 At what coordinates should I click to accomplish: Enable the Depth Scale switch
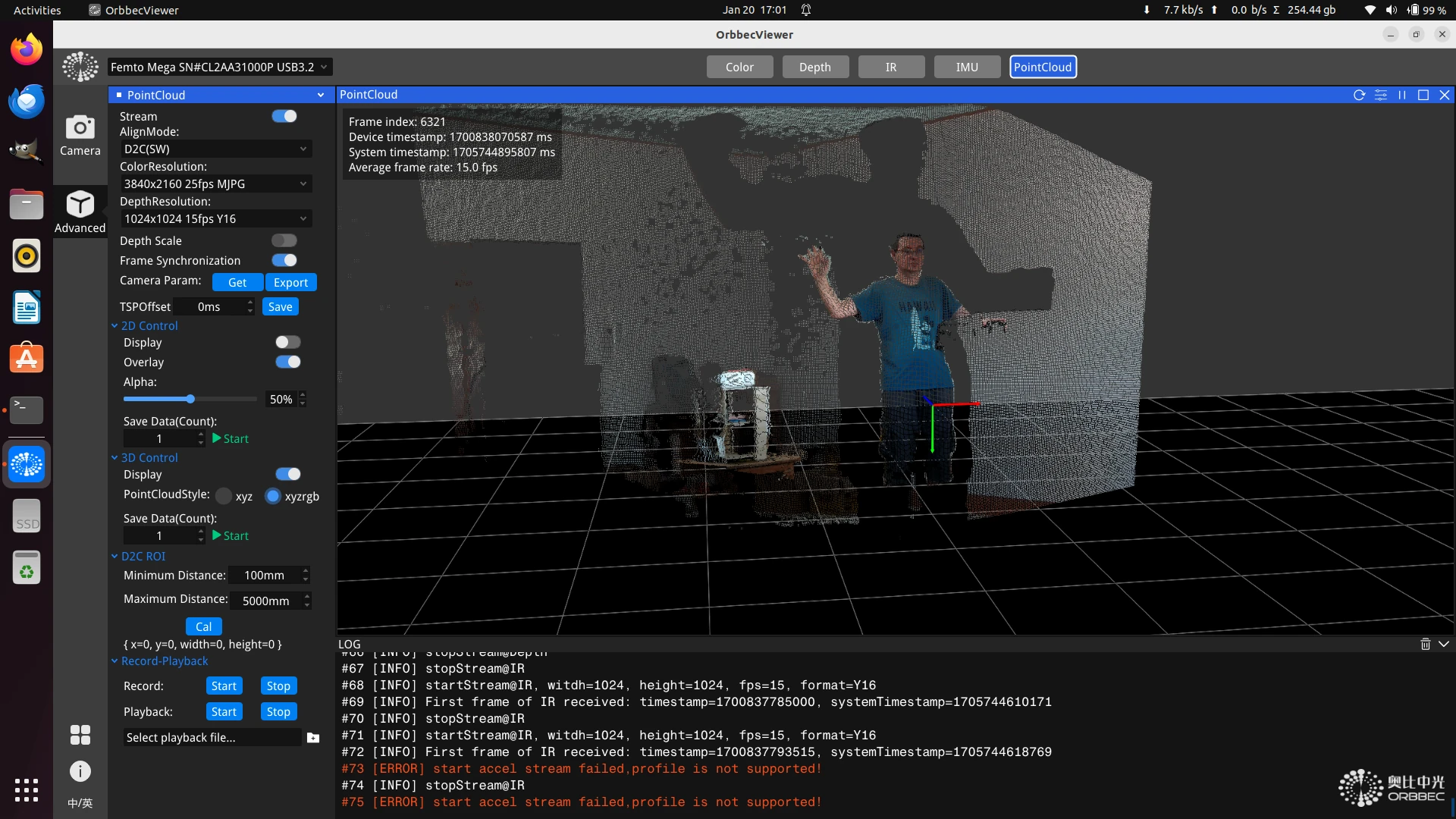pos(284,240)
